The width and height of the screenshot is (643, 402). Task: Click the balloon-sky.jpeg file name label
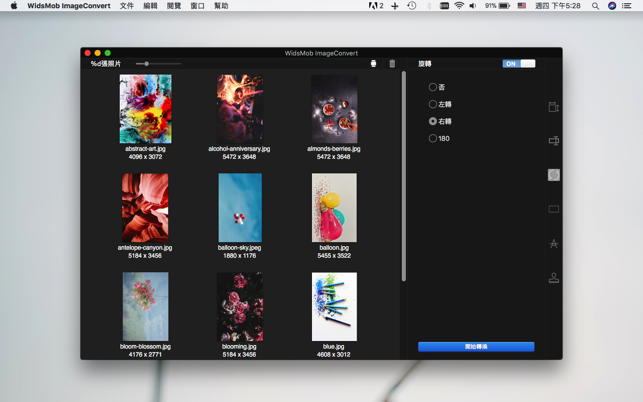tap(239, 248)
